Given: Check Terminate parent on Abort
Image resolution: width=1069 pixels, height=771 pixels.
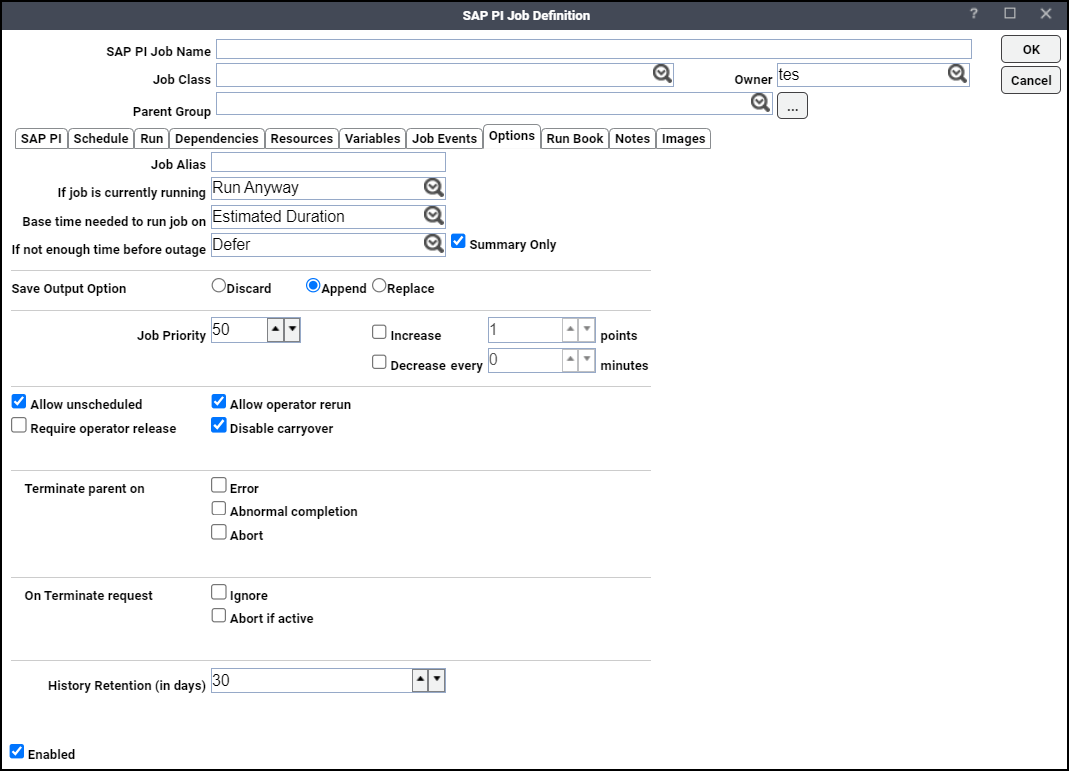Looking at the screenshot, I should [219, 532].
